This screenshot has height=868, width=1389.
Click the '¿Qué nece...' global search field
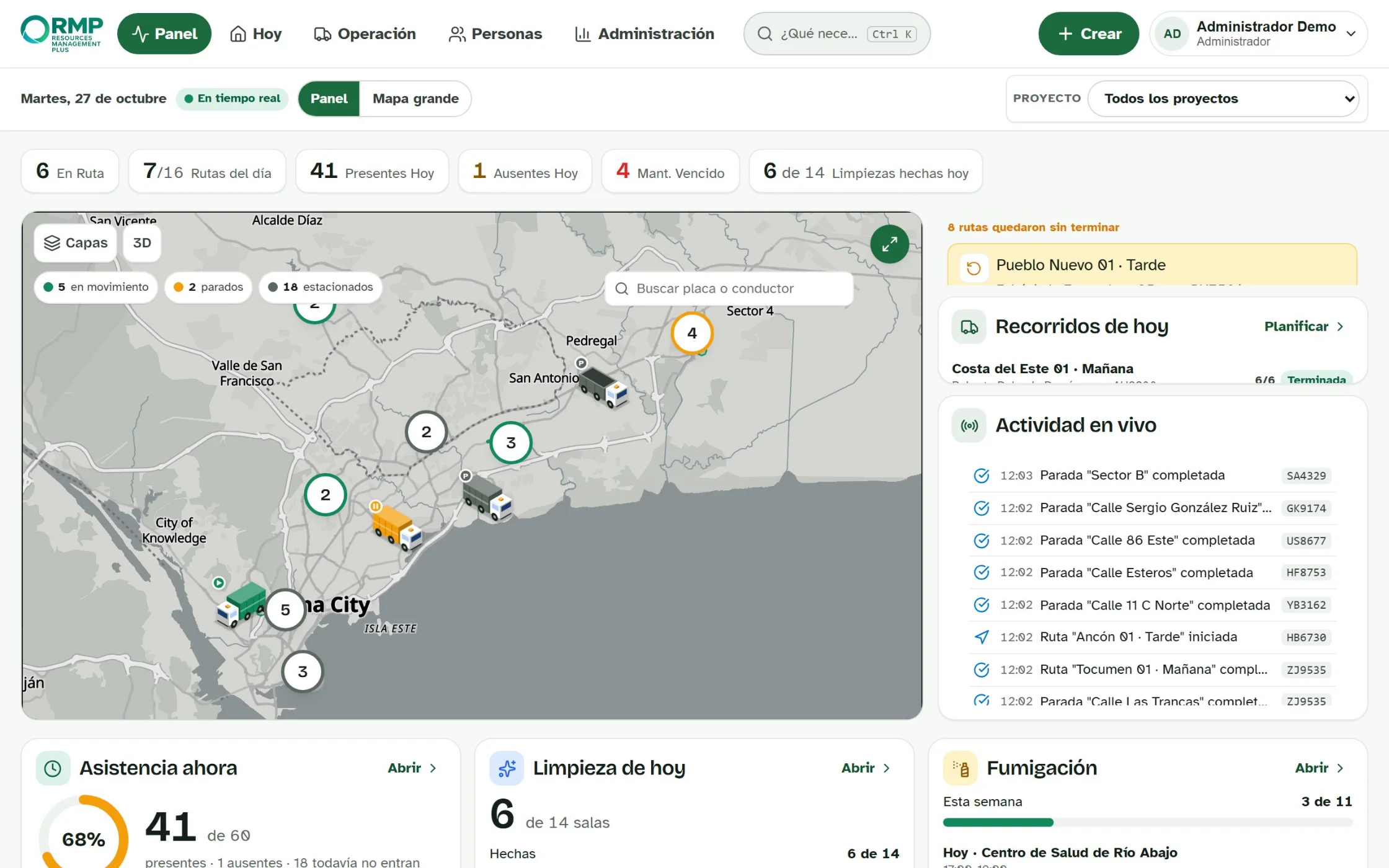(837, 33)
